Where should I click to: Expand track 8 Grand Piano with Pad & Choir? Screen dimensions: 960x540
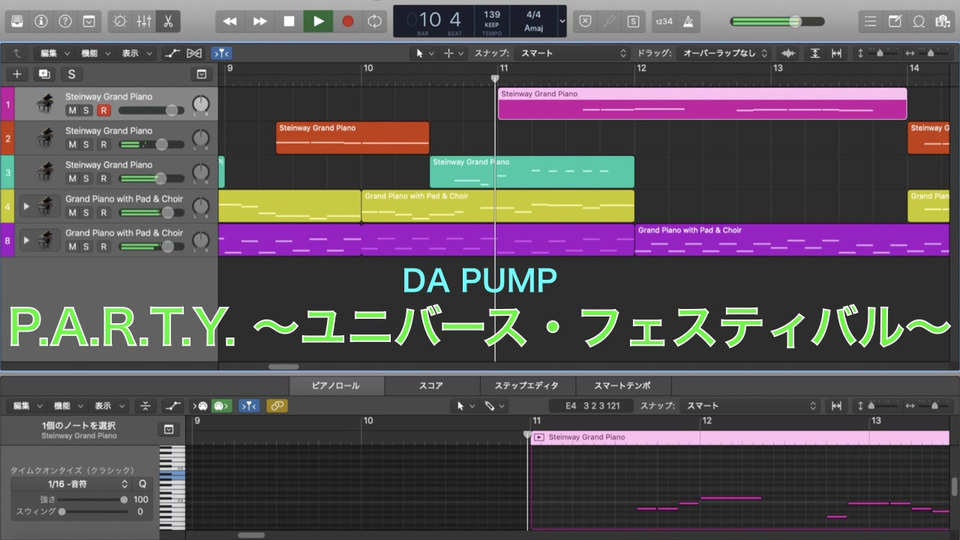[26, 241]
